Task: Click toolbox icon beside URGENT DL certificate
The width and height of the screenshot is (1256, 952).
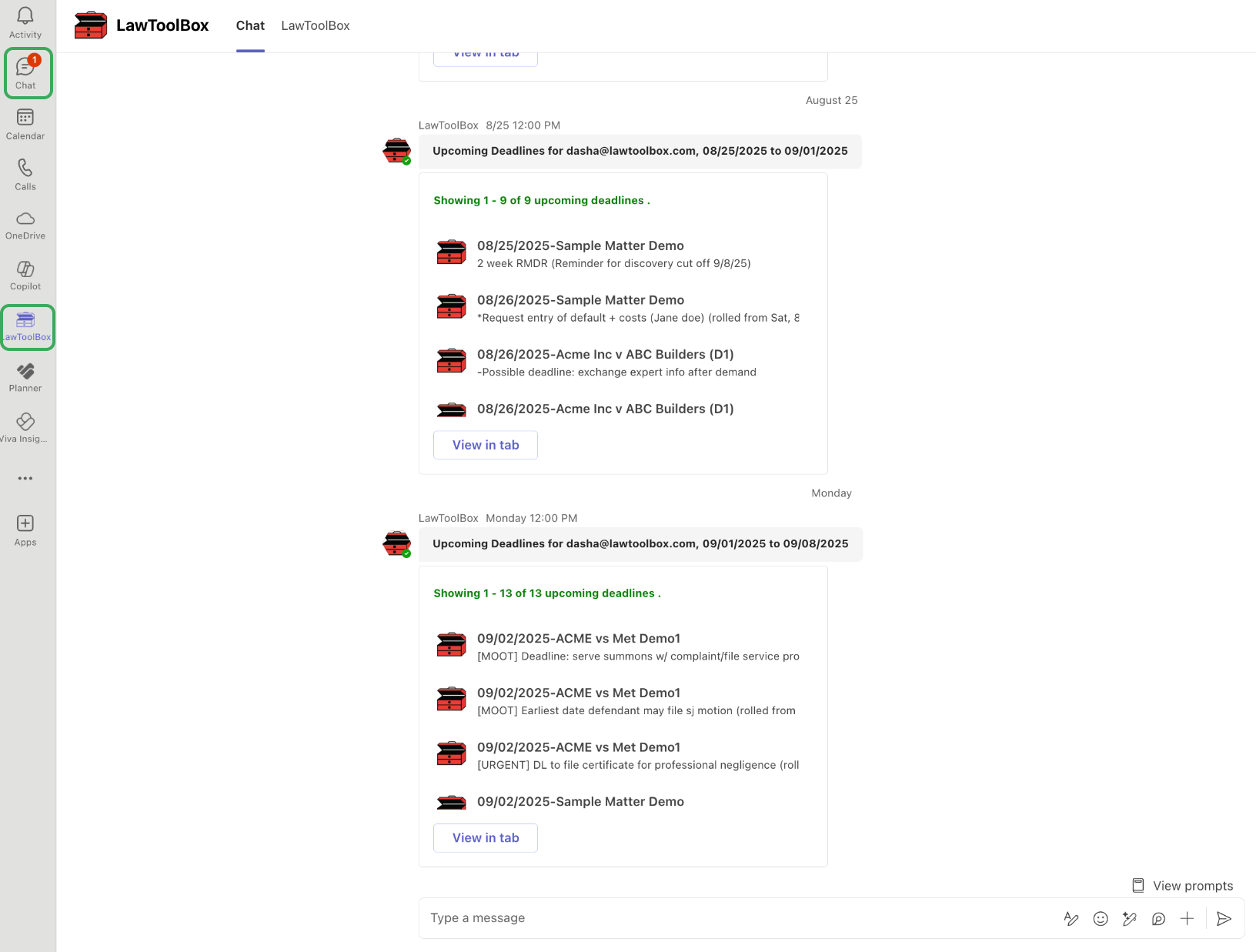Action: pyautogui.click(x=452, y=754)
